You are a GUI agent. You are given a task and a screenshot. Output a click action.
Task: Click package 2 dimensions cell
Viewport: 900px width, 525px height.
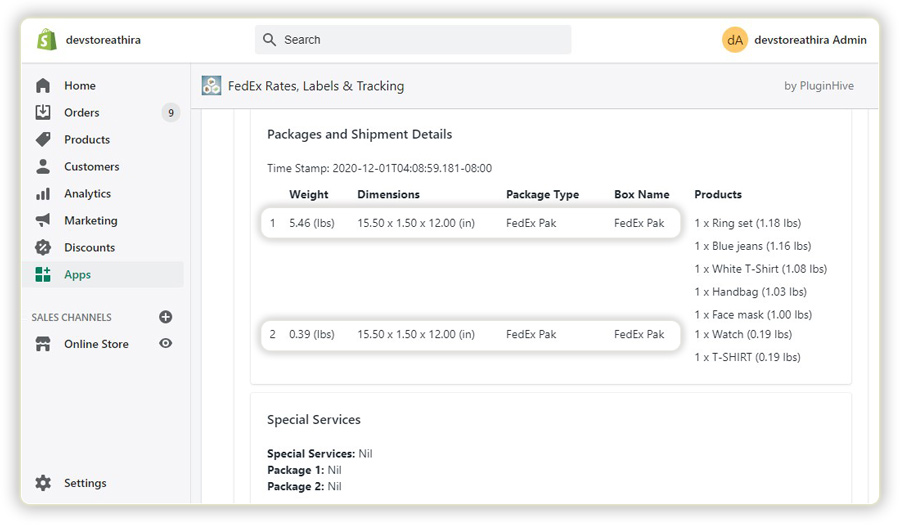point(416,335)
